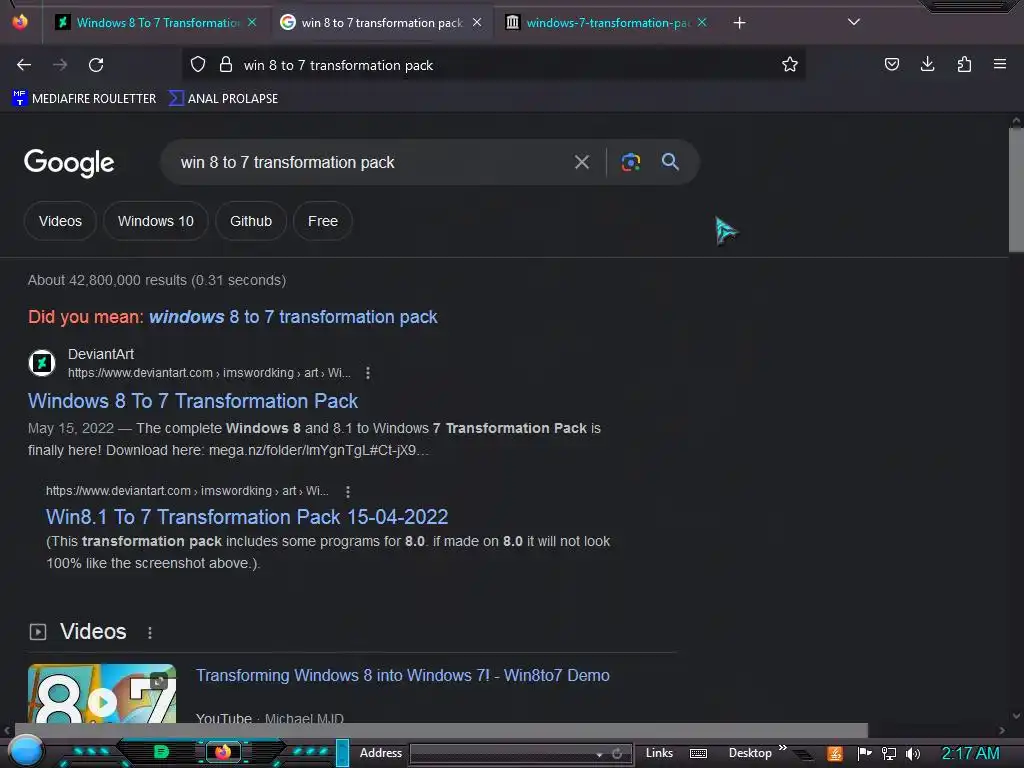The height and width of the screenshot is (768, 1024).
Task: Open MEDIAFIRE ROULETTER bookmark
Action: tap(84, 99)
